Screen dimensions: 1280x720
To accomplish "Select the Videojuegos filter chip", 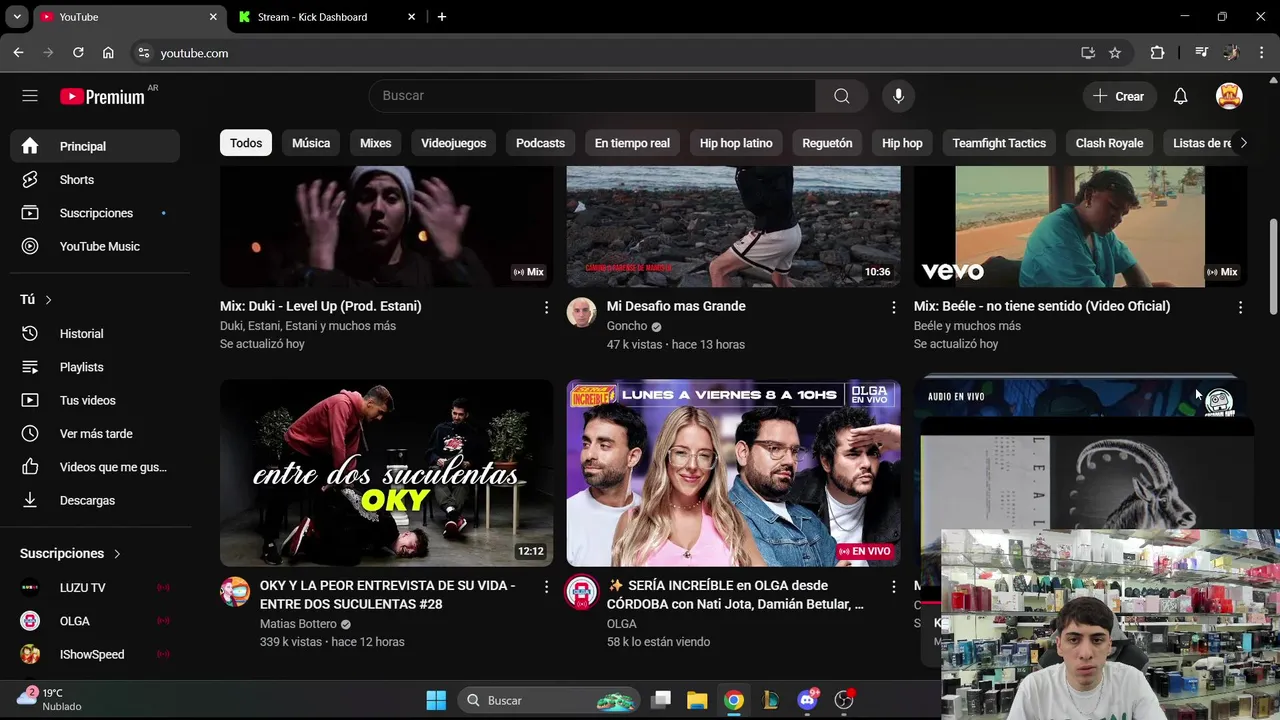I will click(453, 143).
